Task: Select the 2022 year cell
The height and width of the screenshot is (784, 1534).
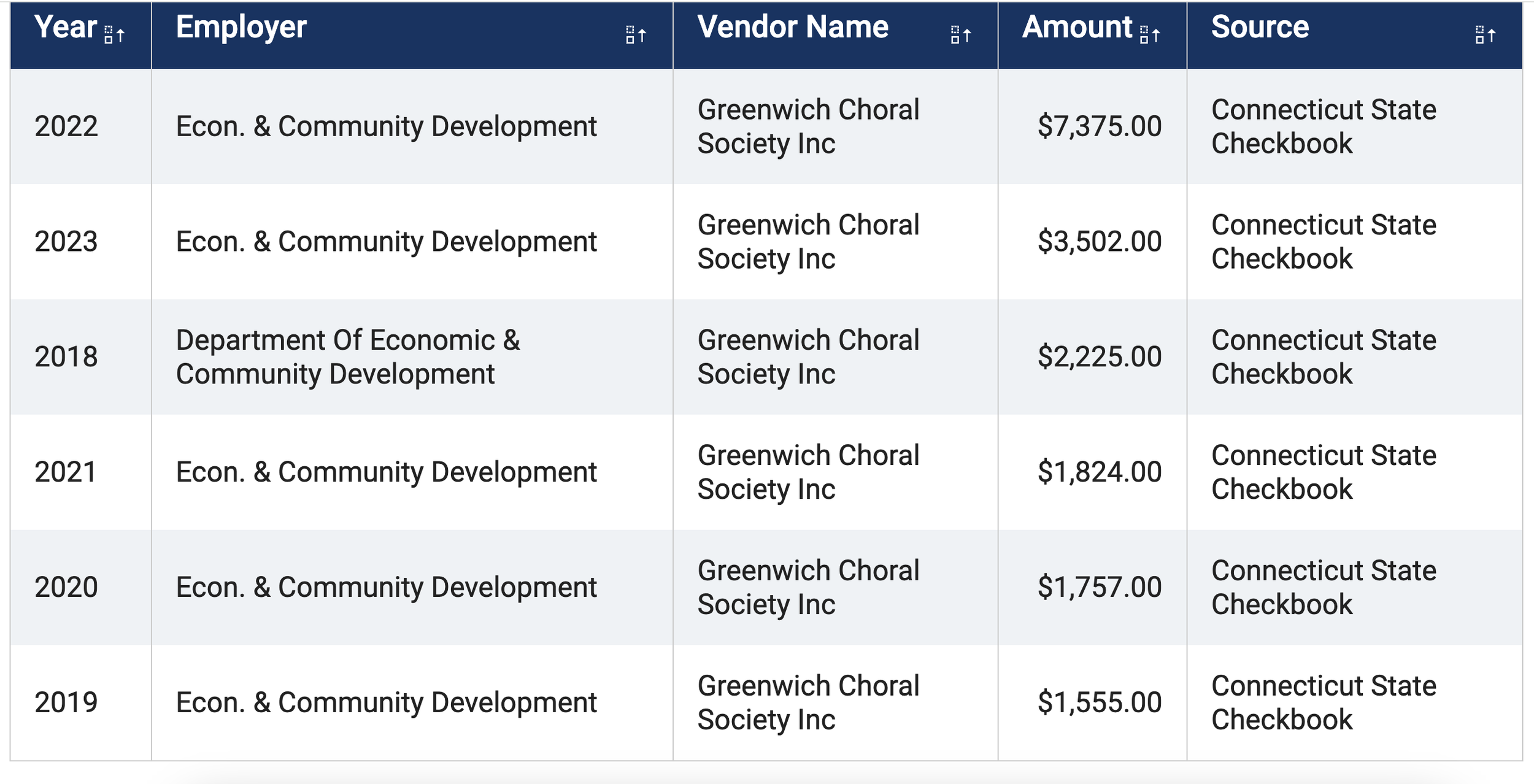Action: pos(66,126)
